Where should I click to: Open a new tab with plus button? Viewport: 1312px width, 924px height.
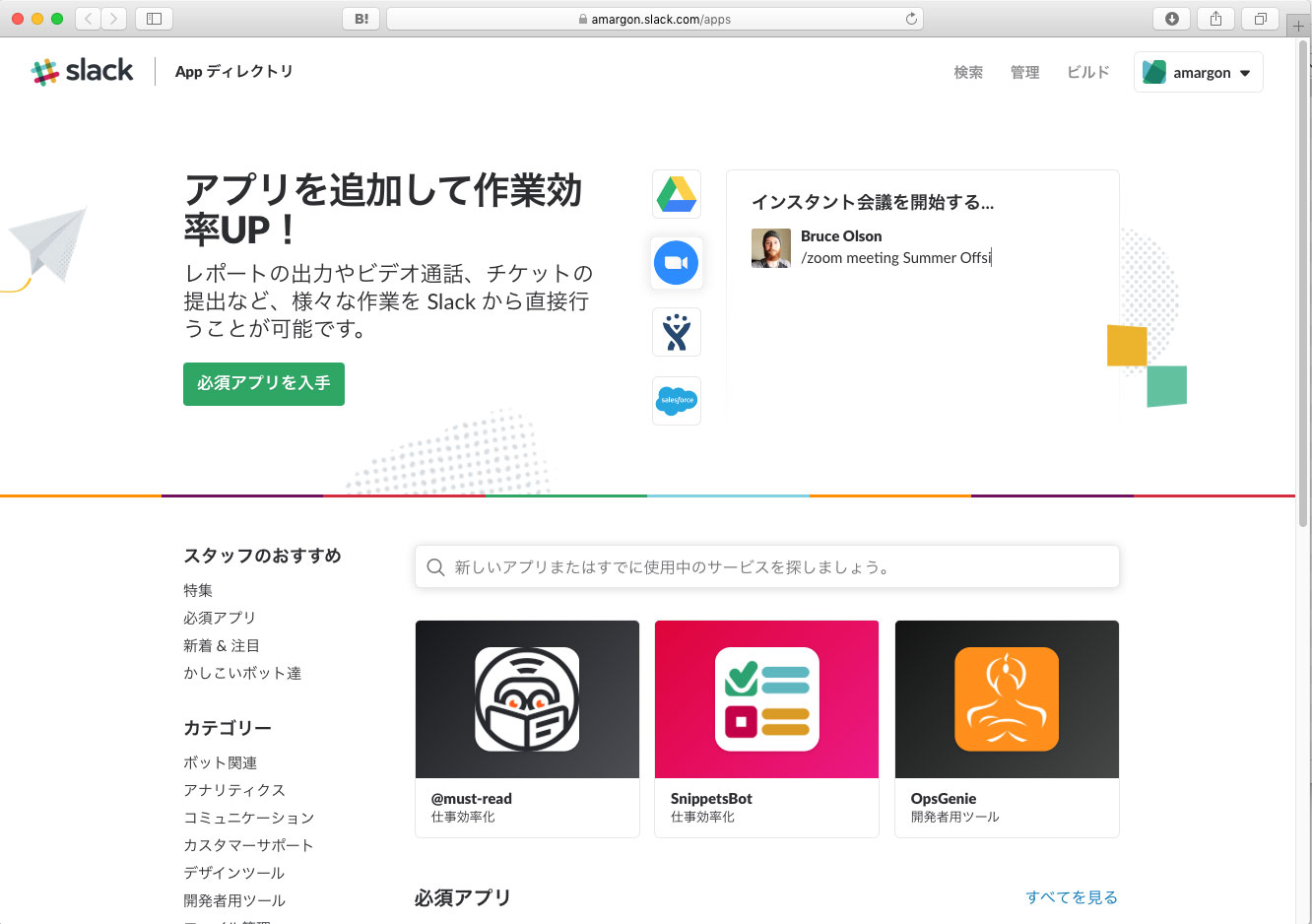point(1298,26)
